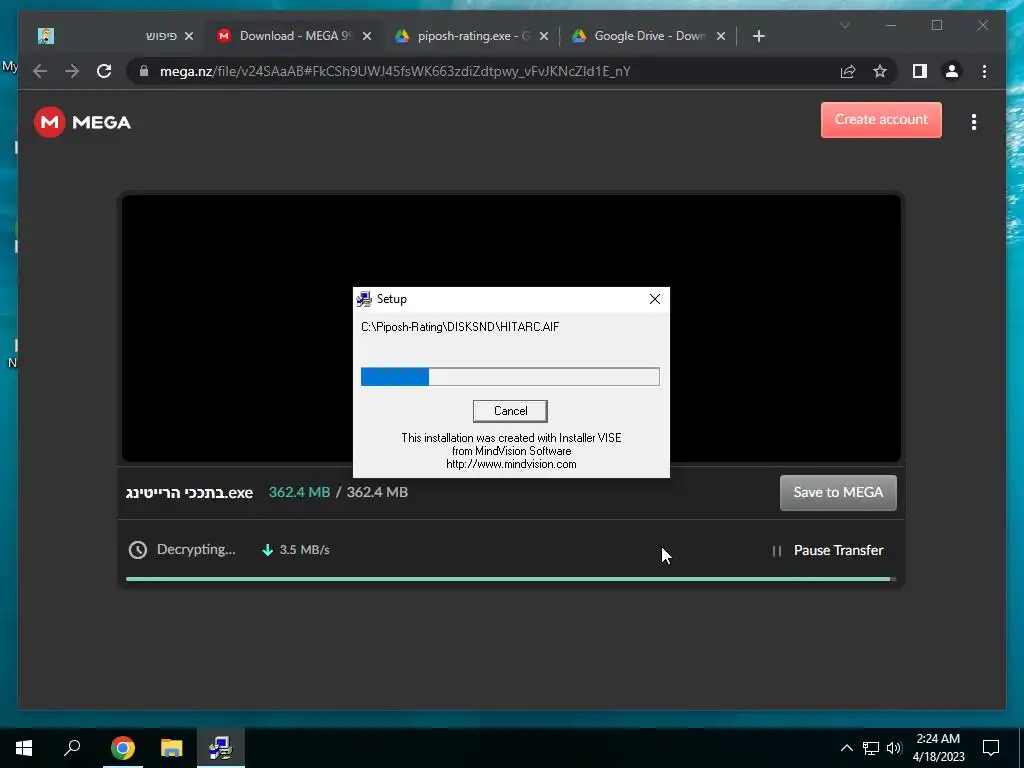Click the download speed arrow icon
The width and height of the screenshot is (1024, 768).
point(267,550)
